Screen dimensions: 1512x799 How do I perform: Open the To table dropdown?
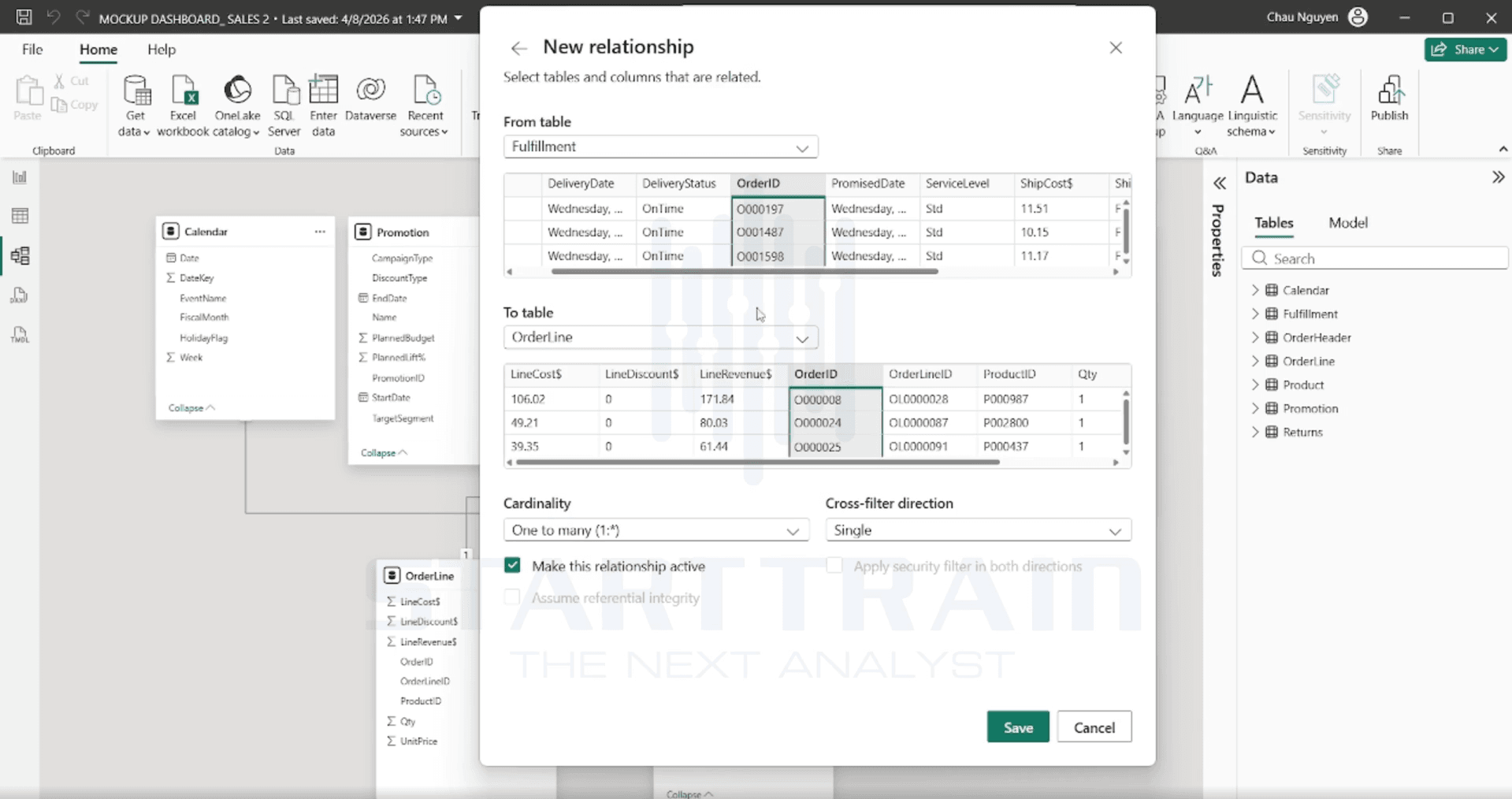660,337
